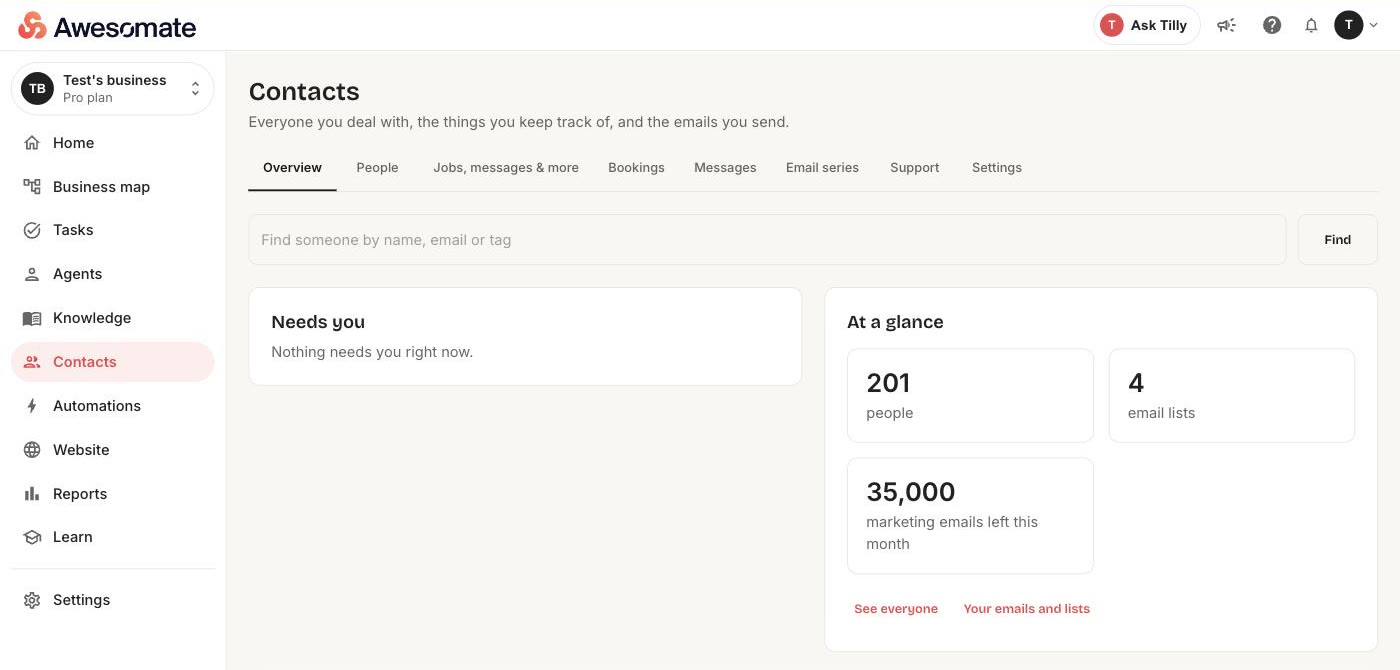Follow the See everyone link
Image resolution: width=1400 pixels, height=670 pixels.
[896, 609]
